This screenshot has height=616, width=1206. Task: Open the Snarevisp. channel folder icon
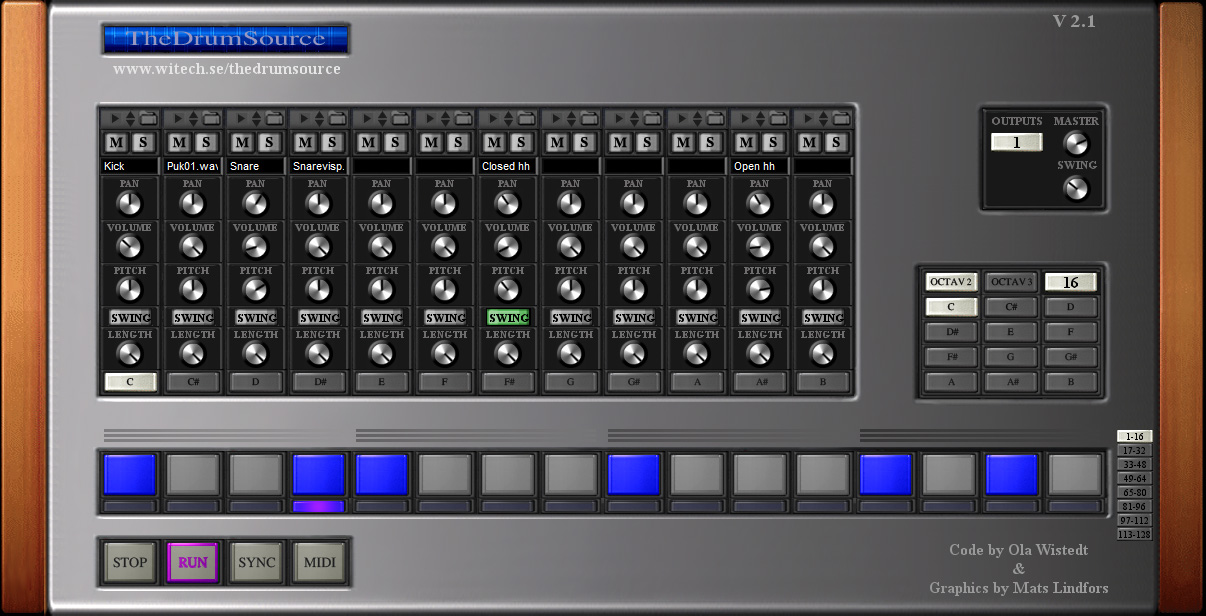(x=337, y=118)
